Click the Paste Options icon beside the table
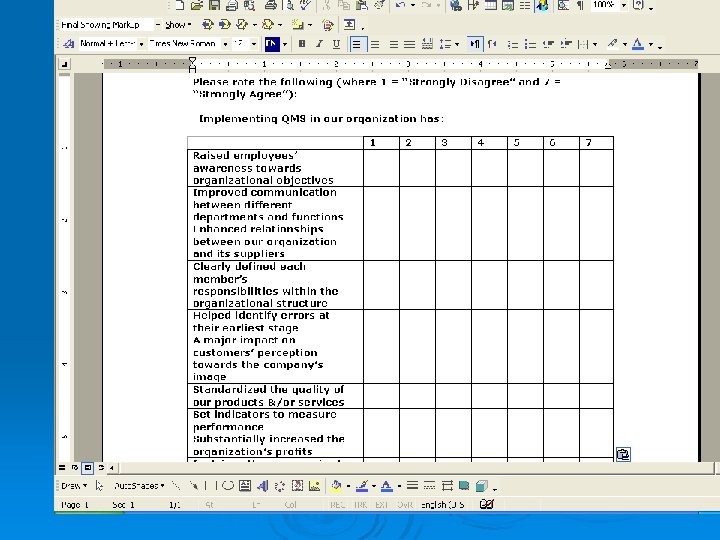The image size is (720, 540). (623, 455)
